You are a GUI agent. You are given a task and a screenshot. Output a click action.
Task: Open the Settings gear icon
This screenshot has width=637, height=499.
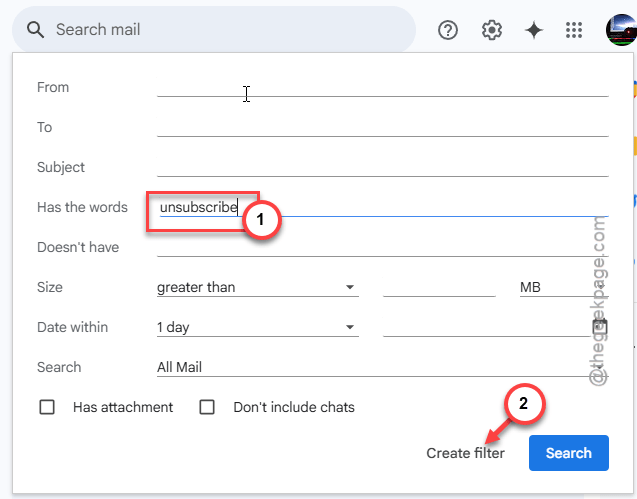492,30
